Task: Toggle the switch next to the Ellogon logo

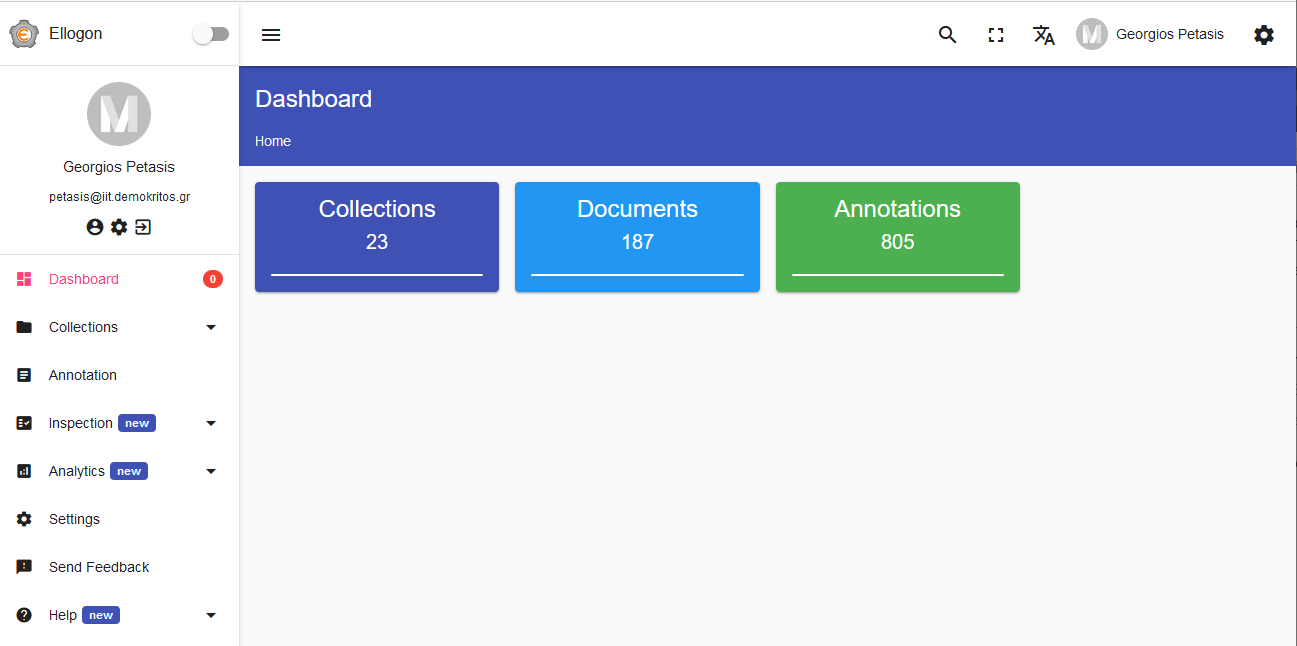Action: [x=210, y=33]
